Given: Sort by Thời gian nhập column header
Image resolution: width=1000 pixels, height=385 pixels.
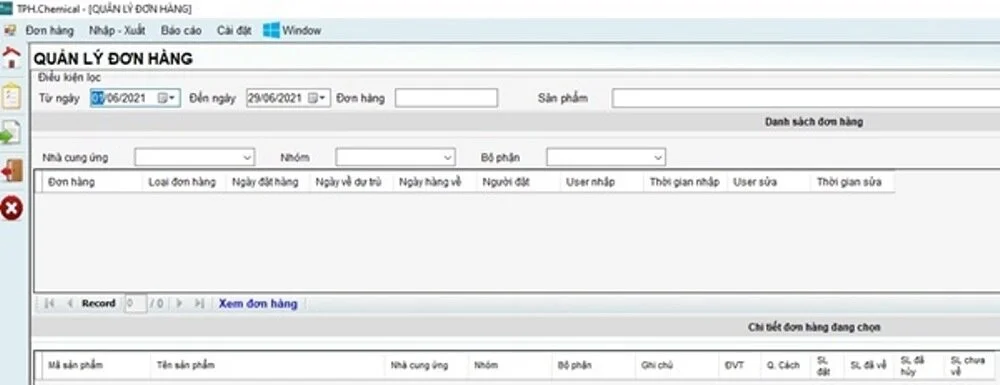Looking at the screenshot, I should pos(685,182).
